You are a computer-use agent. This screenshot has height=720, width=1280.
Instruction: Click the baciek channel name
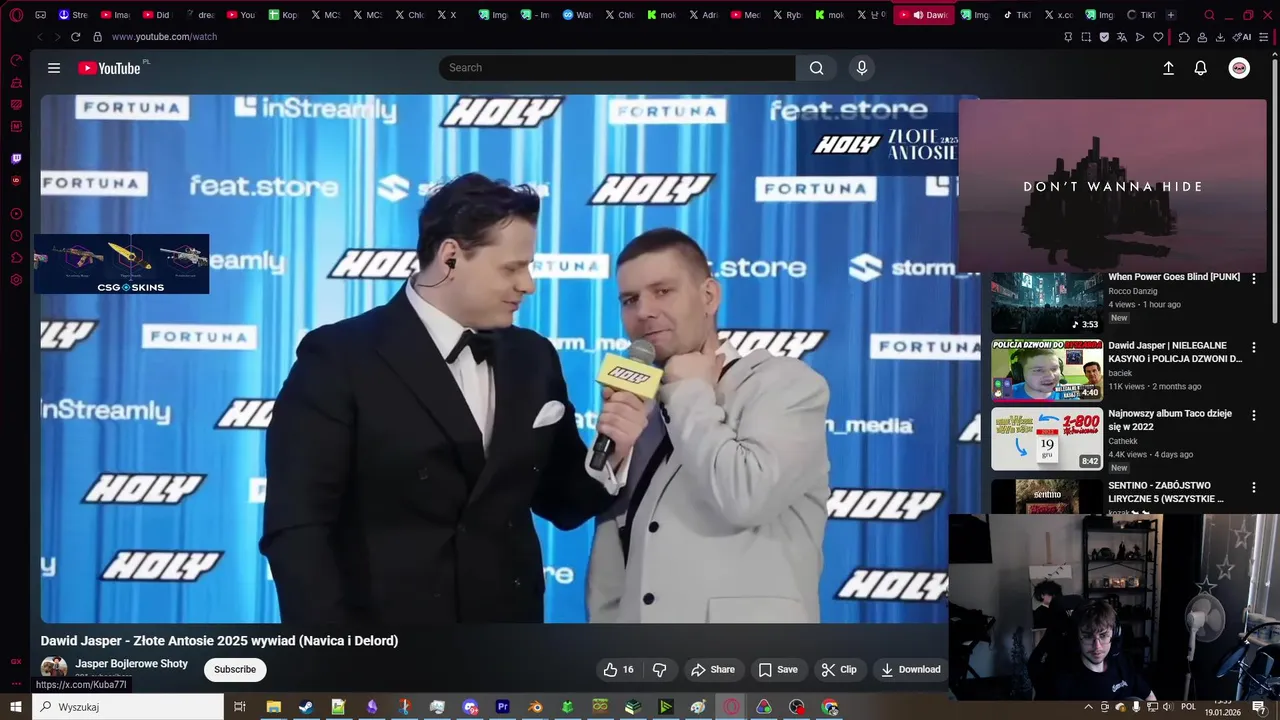point(1120,373)
